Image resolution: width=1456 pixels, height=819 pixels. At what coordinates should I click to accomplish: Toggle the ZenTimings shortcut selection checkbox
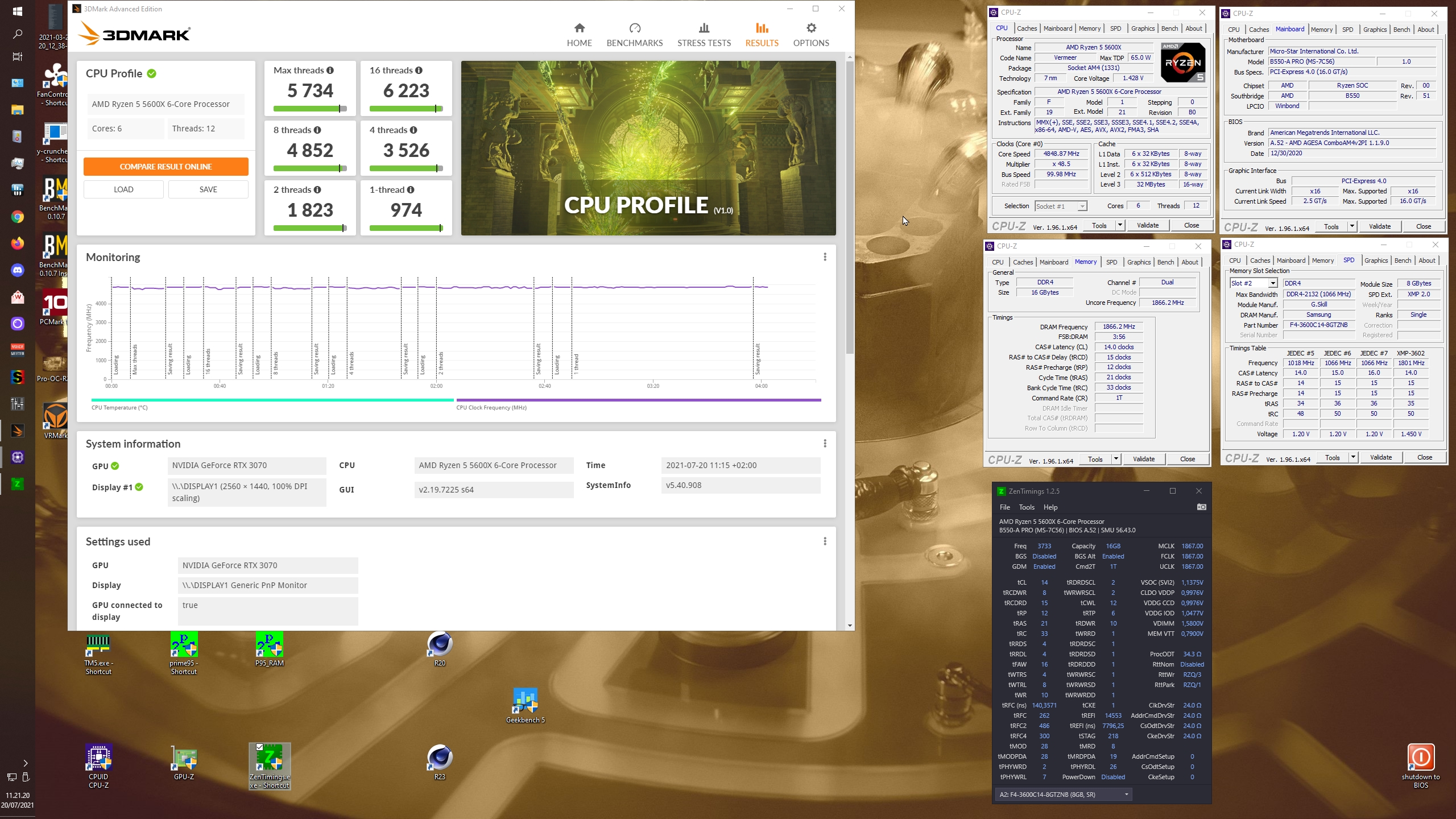tap(259, 747)
